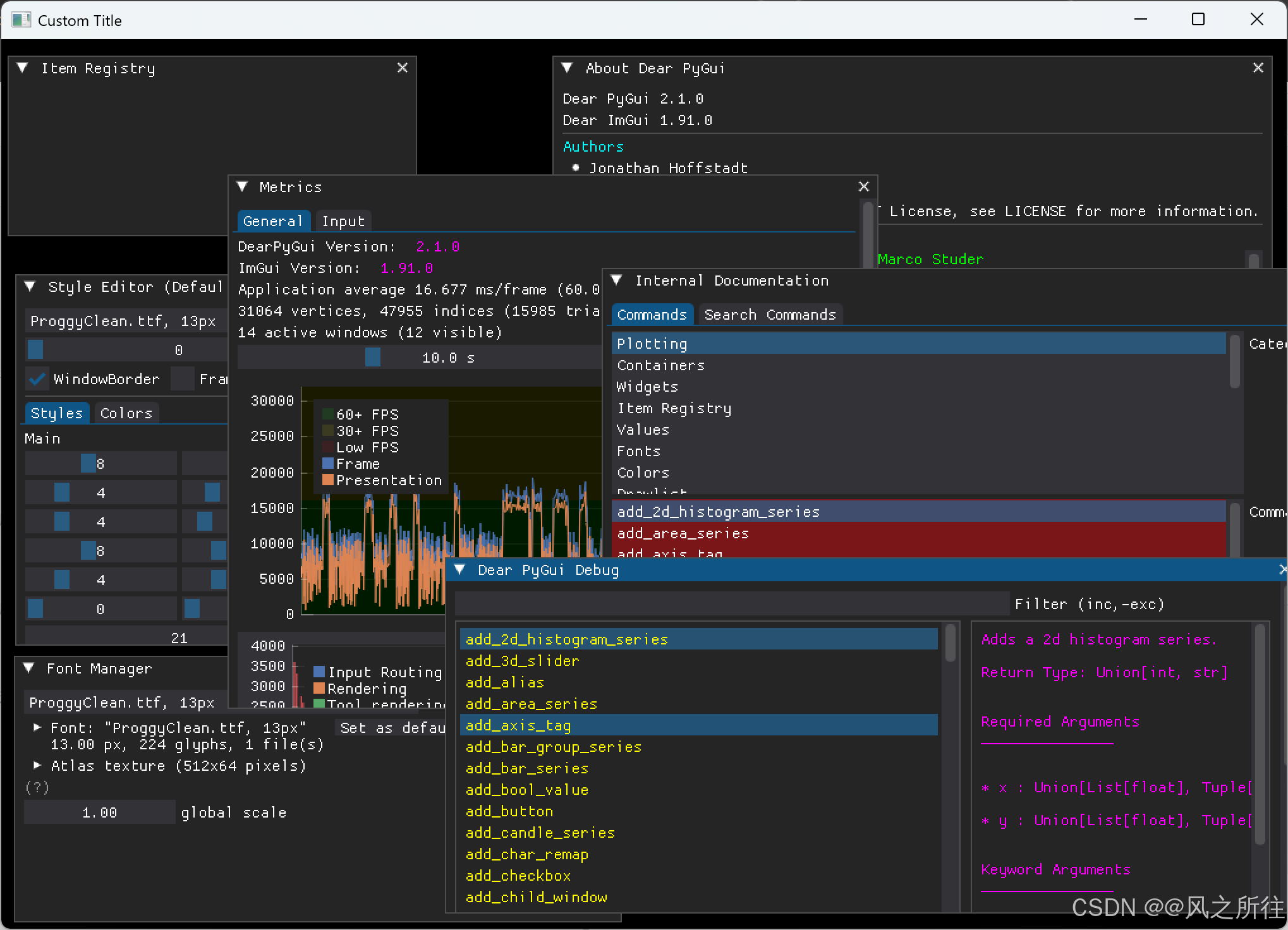The width and height of the screenshot is (1288, 930).
Task: Collapse the About Dear PyGui window
Action: point(567,68)
